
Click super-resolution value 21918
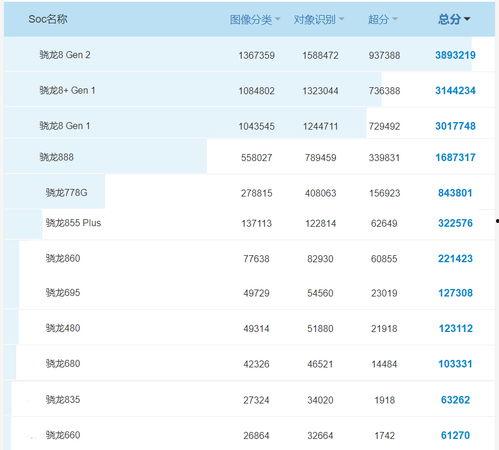[384, 329]
